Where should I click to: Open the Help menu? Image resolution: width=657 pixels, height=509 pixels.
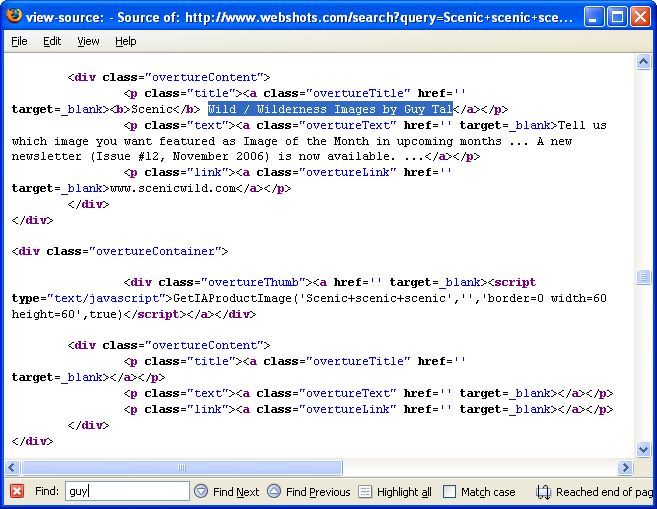coord(126,41)
